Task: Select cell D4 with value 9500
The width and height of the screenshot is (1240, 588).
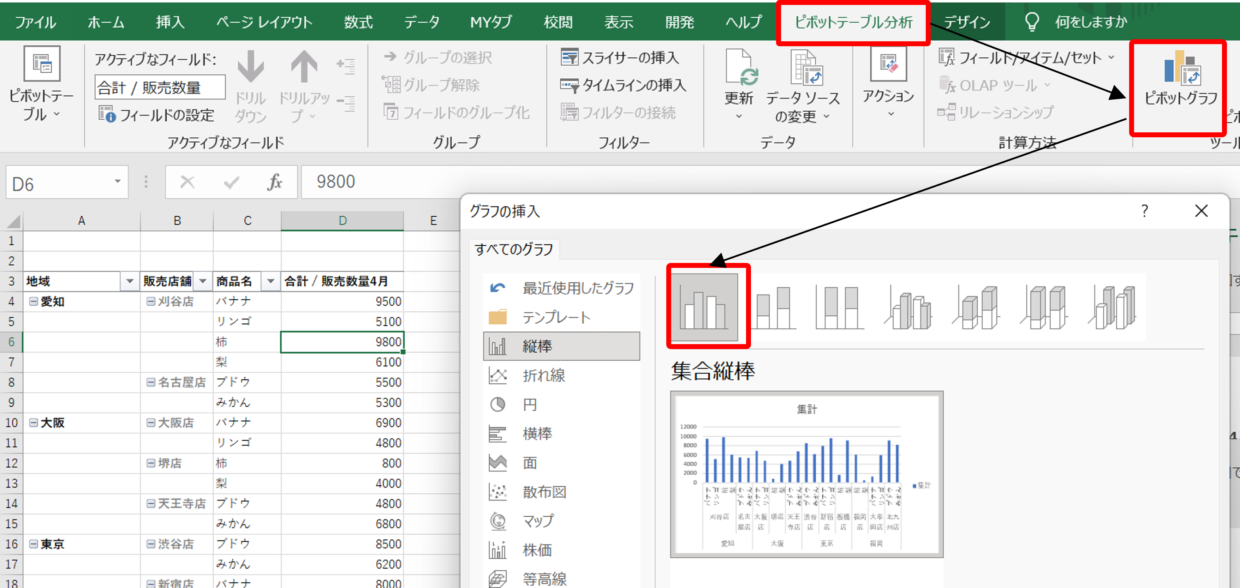Action: coord(342,301)
